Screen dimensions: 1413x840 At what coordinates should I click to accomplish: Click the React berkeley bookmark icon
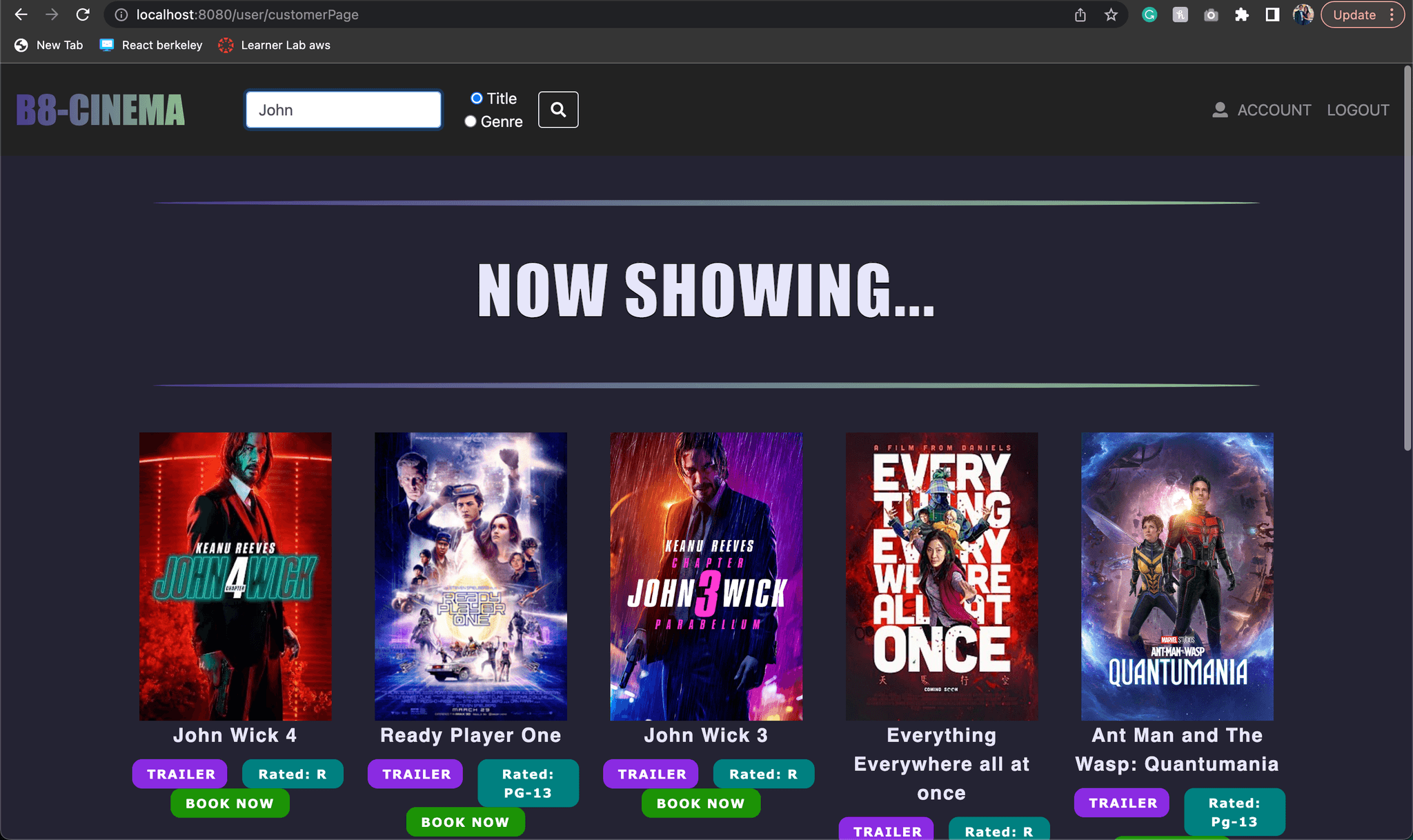(x=107, y=45)
